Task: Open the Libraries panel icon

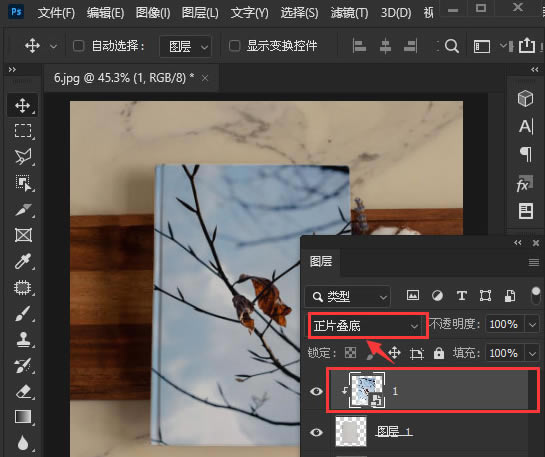Action: coord(526,211)
